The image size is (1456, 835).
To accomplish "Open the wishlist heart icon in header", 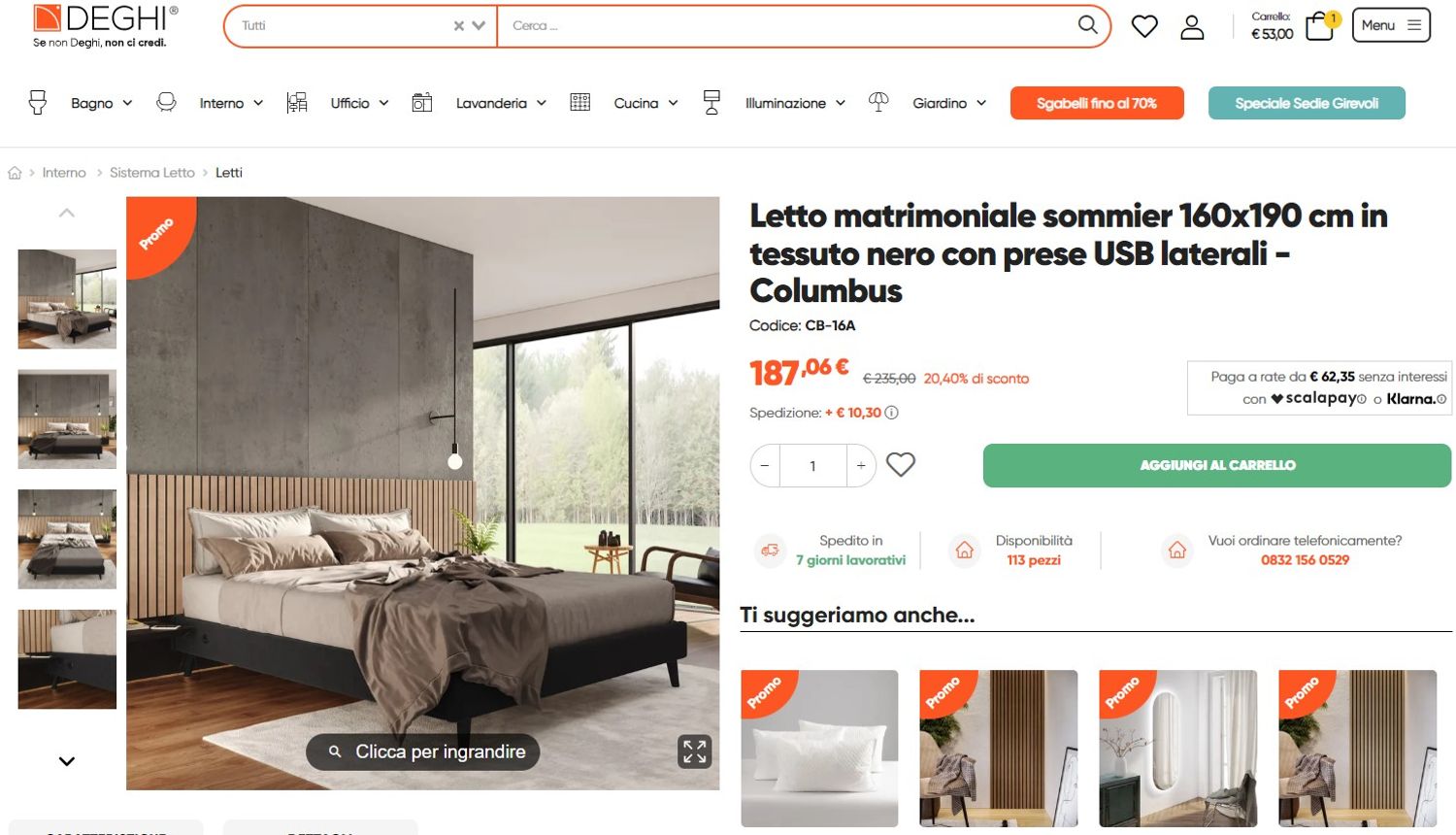I will coord(1144,26).
